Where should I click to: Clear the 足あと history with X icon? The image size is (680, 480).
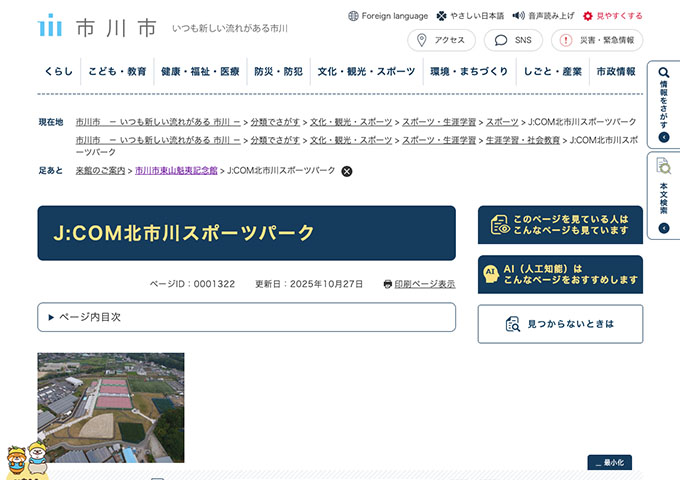click(x=347, y=171)
